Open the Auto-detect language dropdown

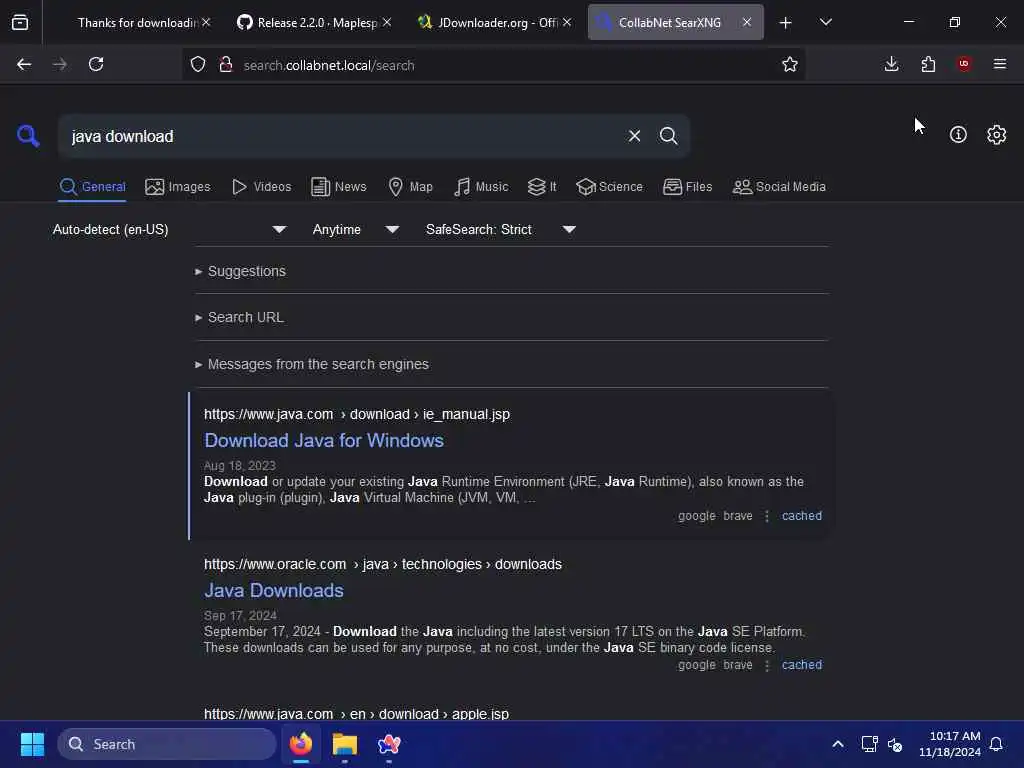(x=170, y=229)
